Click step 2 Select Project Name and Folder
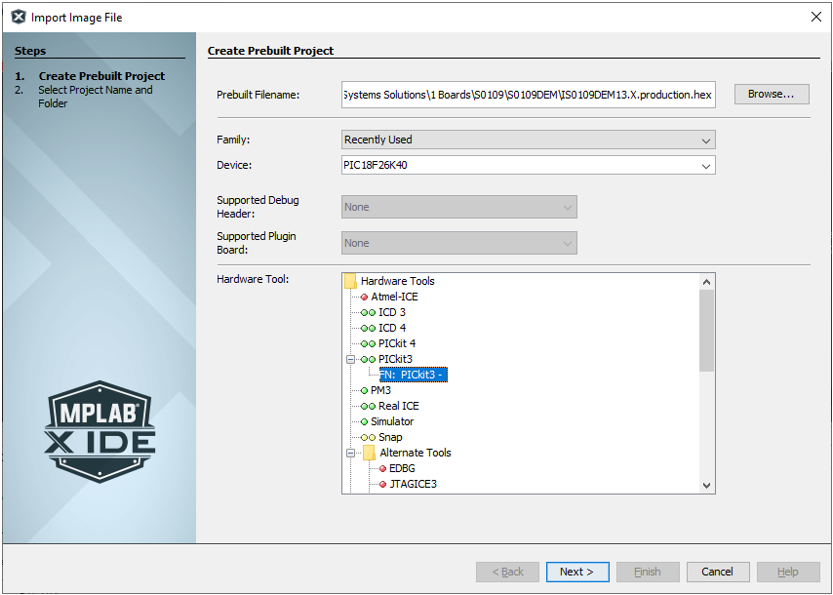 (x=95, y=97)
